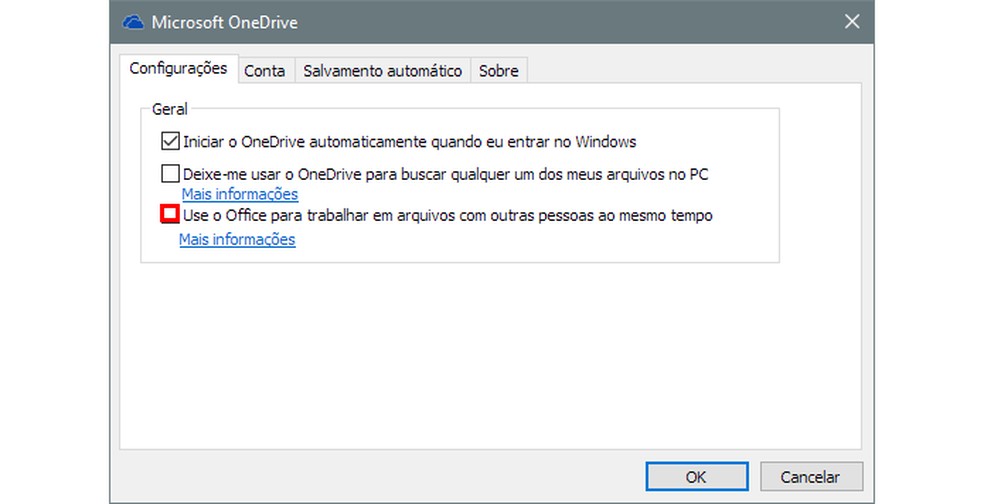This screenshot has height=504, width=984.
Task: Enable Deixe-me usar o OneDrive para buscar arquivos
Action: coord(170,173)
